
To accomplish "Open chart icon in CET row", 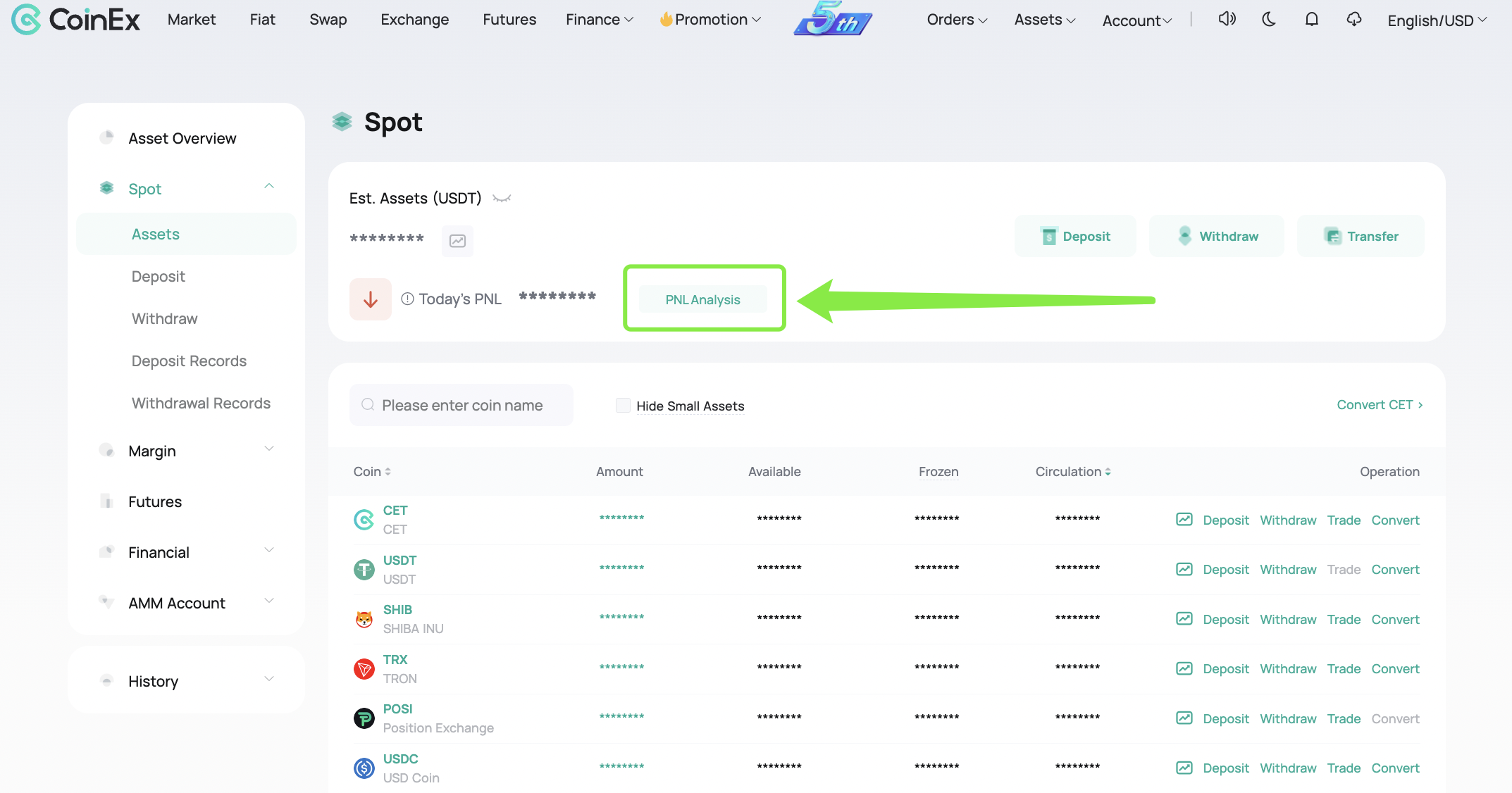I will point(1184,520).
